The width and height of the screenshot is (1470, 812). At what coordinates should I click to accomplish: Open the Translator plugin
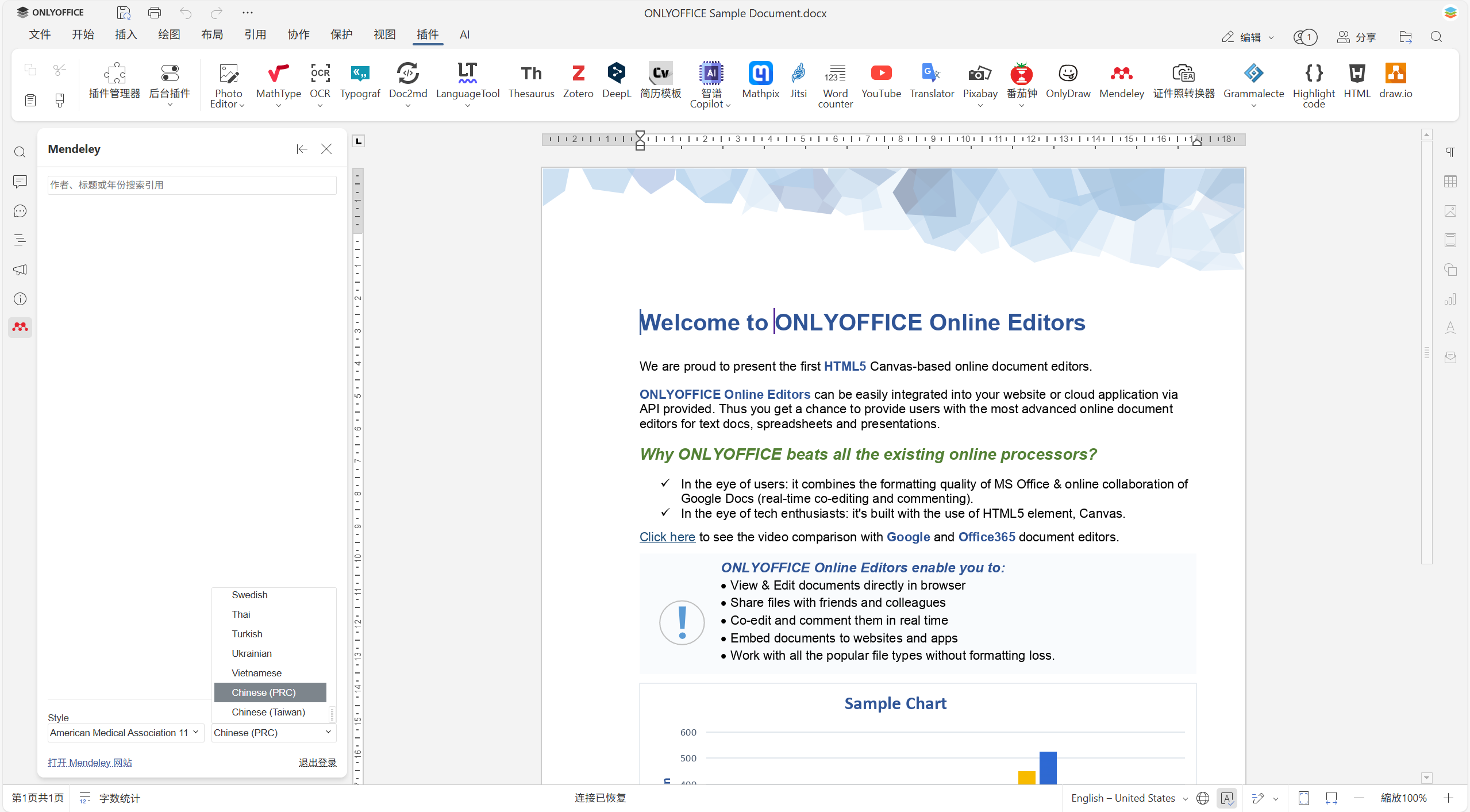[x=932, y=80]
